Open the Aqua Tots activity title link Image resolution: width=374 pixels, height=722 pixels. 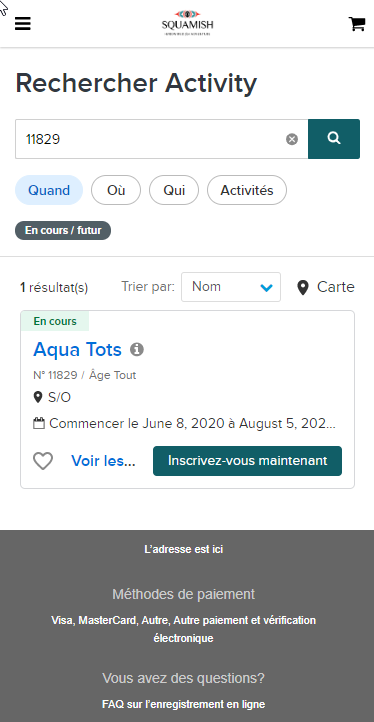pos(77,350)
